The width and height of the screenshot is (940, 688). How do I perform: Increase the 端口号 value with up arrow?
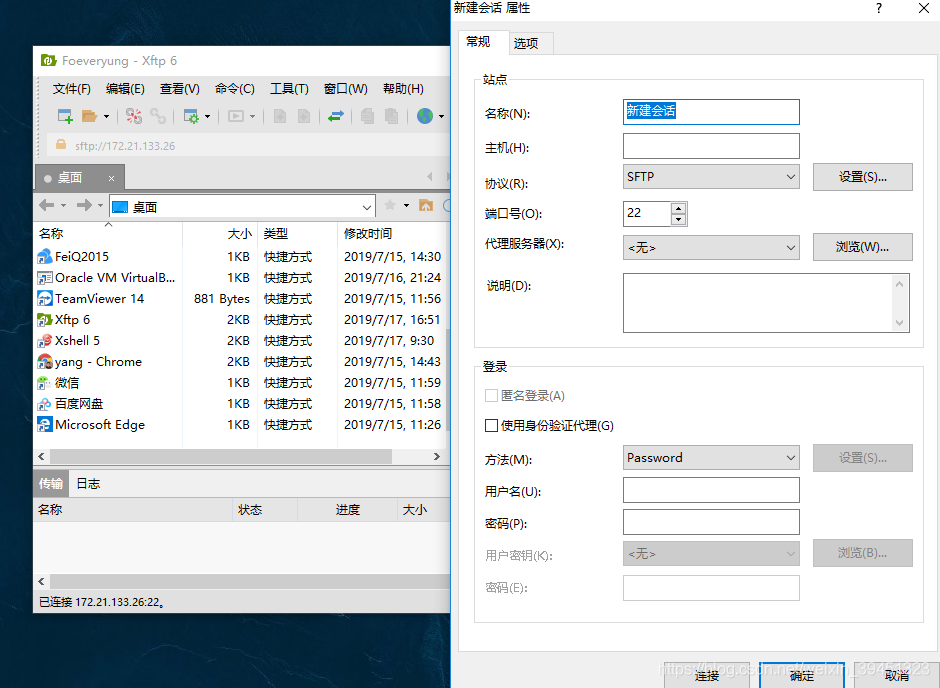(x=679, y=209)
